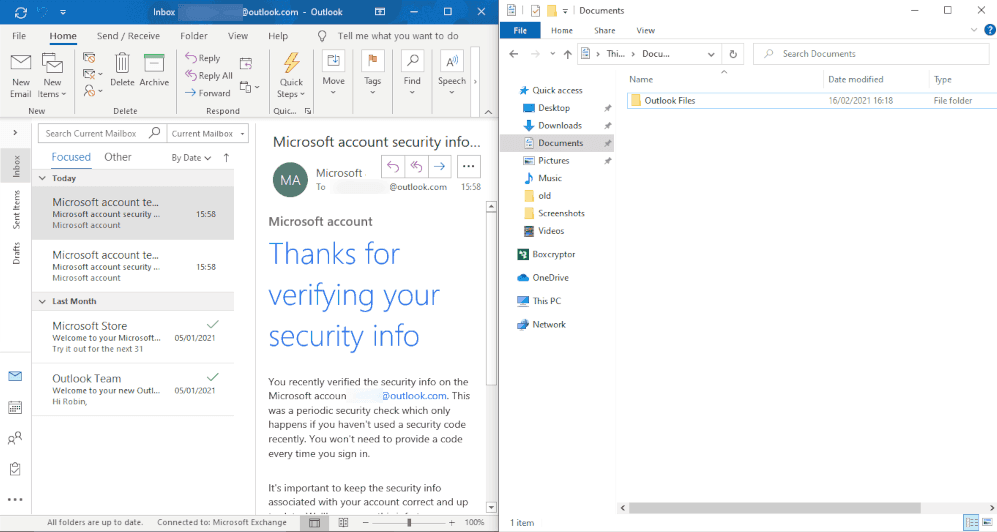Screen dimensions: 997x532
Task: Open Outlook File tab
Action: point(19,36)
